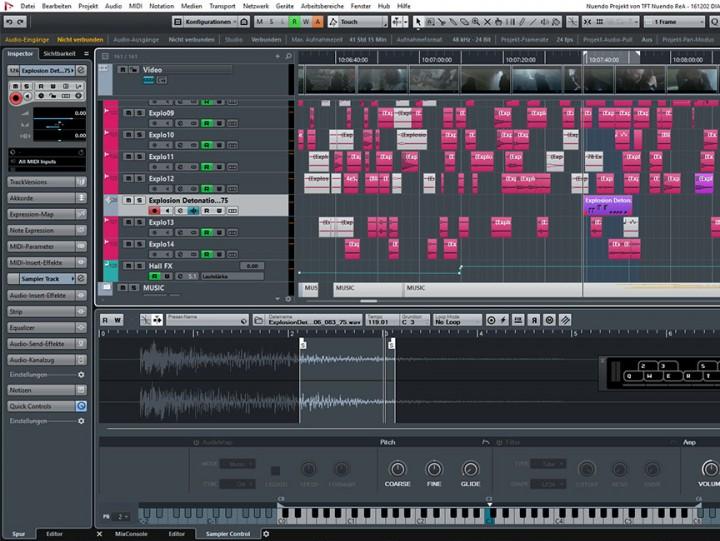The image size is (720, 541).
Task: Open the Transport menu
Action: pos(222,6)
